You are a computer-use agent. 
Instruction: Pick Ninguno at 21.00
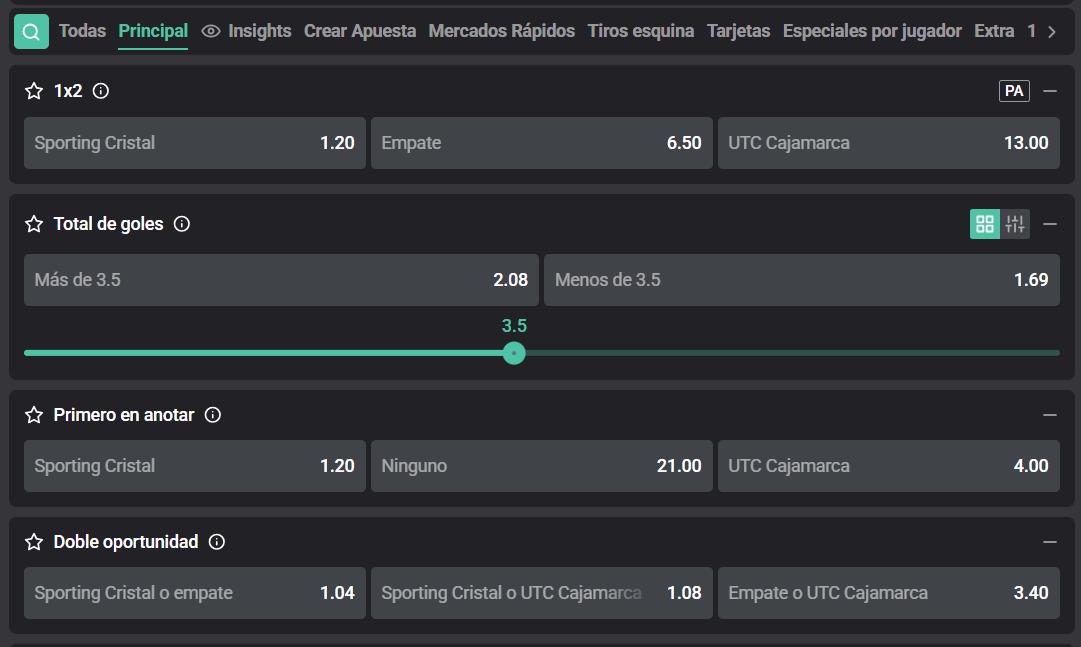click(x=541, y=466)
